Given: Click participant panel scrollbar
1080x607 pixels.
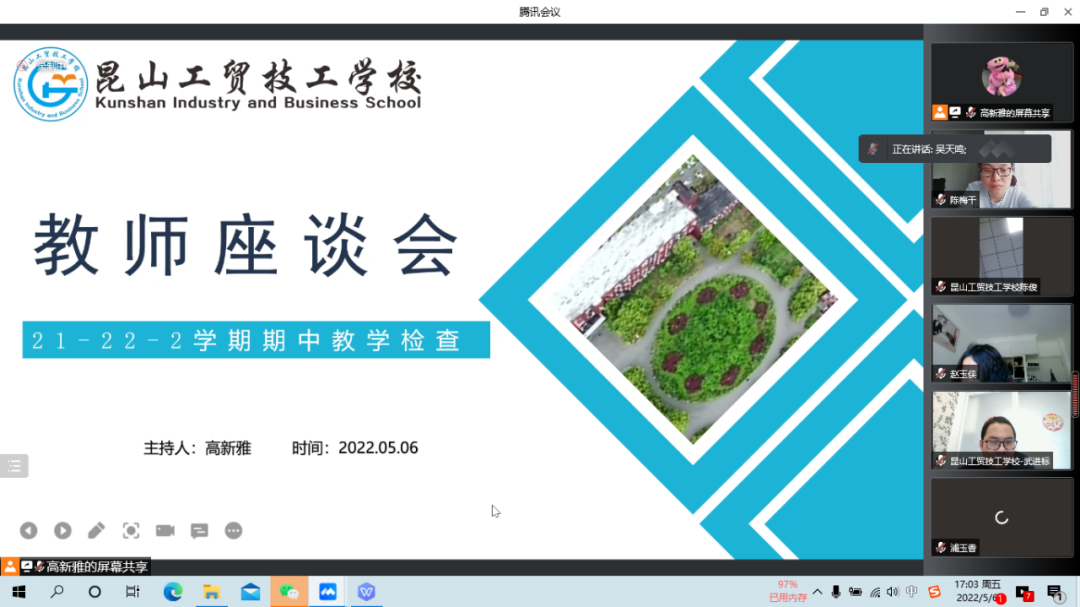Looking at the screenshot, I should 1076,393.
